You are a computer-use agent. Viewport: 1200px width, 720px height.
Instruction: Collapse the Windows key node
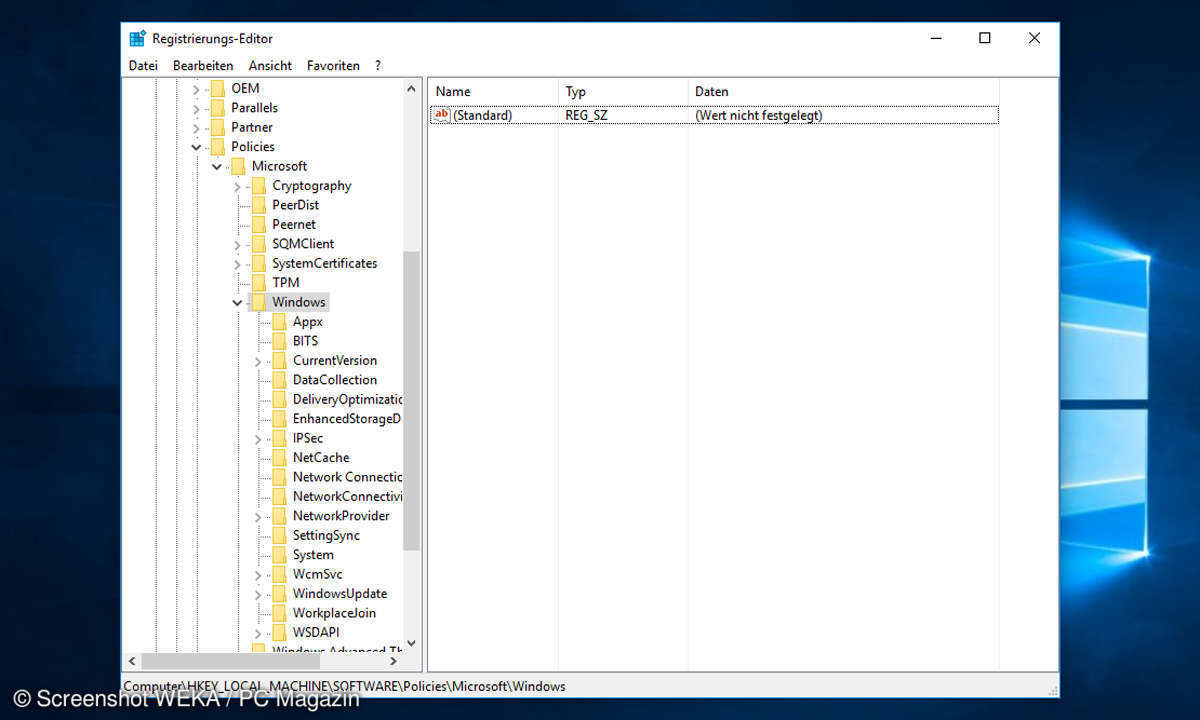237,302
